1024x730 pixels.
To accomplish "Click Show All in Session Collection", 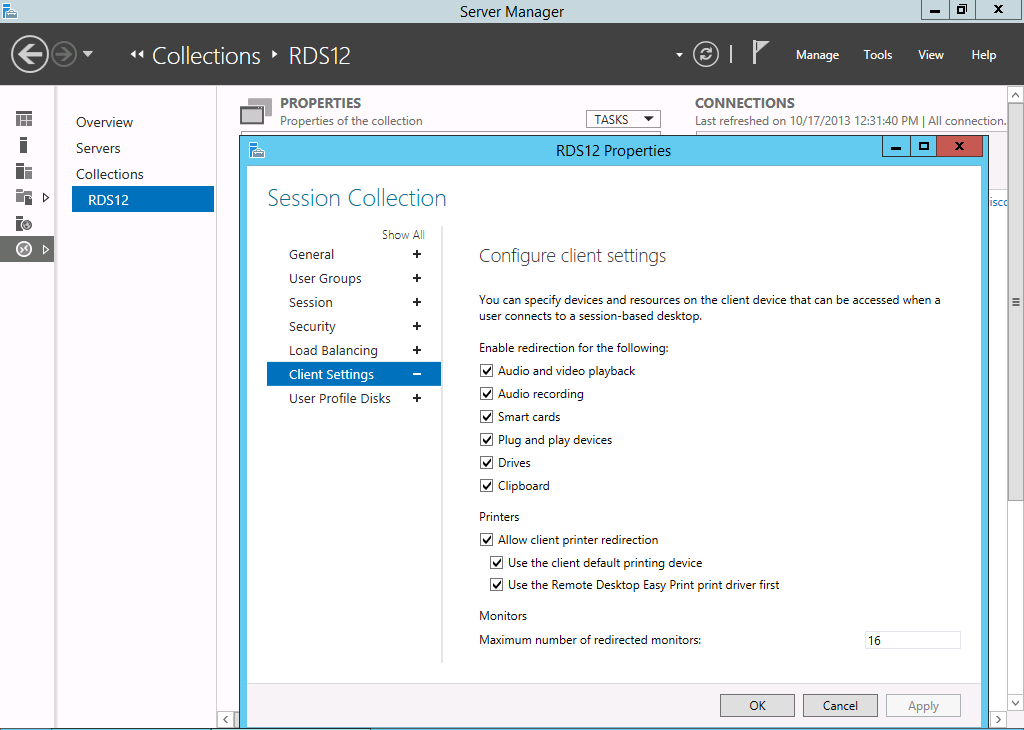I will pyautogui.click(x=403, y=234).
